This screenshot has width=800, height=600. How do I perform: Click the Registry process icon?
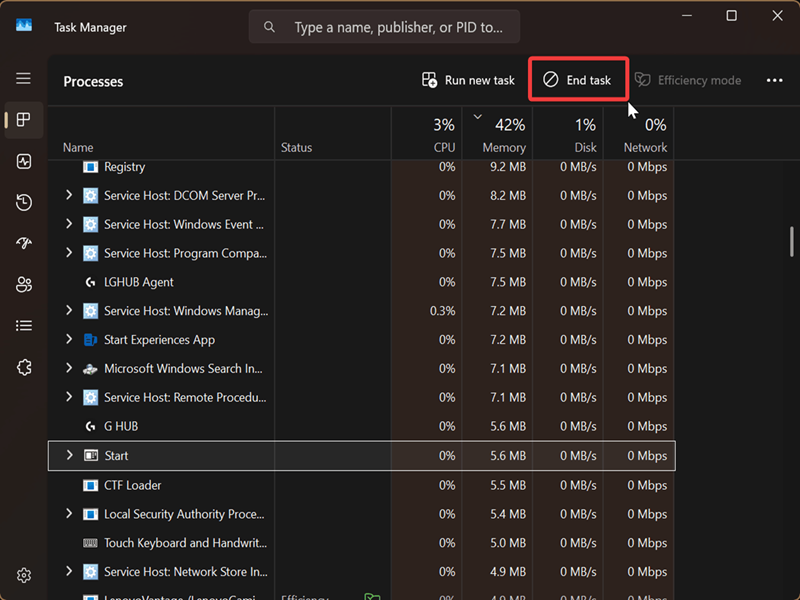pos(90,167)
